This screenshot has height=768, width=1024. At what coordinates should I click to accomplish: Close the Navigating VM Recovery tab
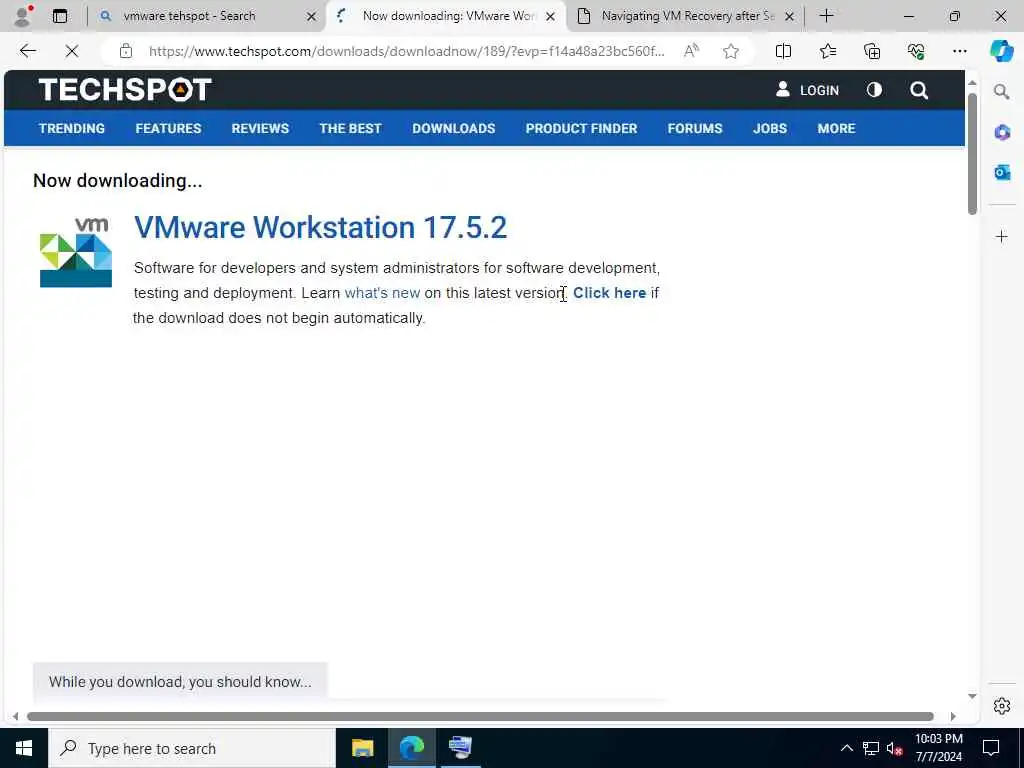click(789, 16)
